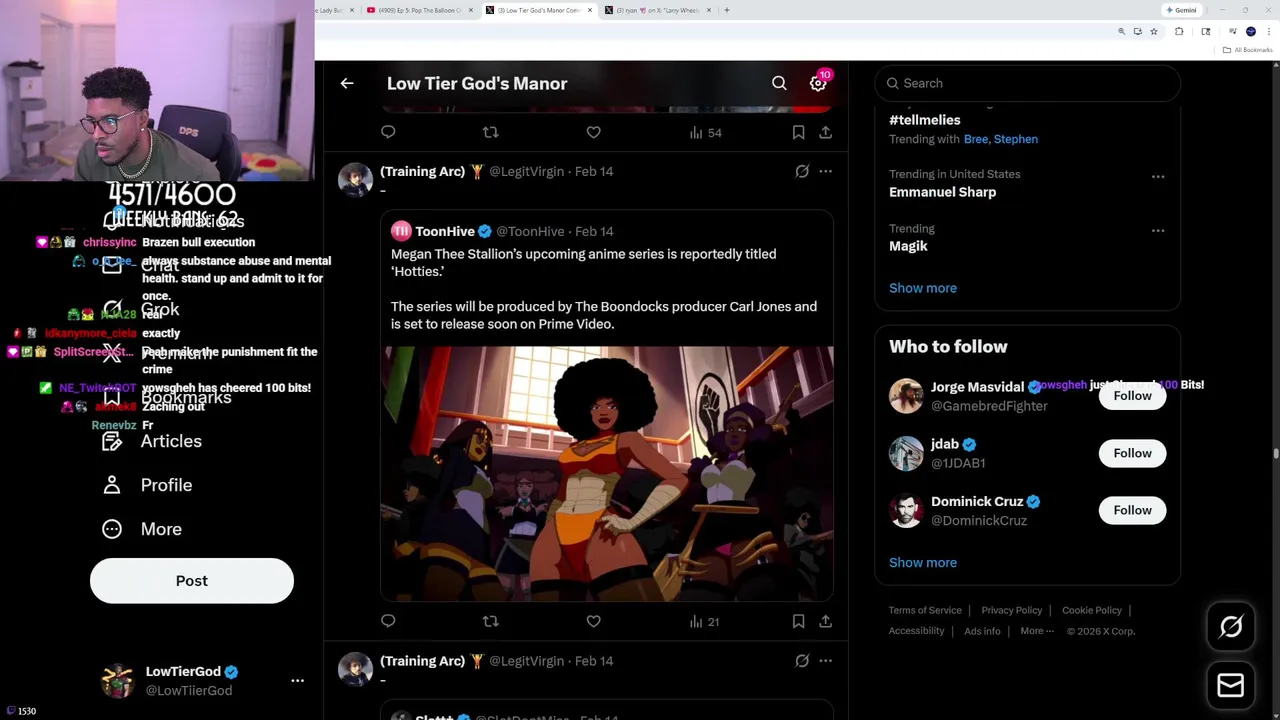The image size is (1280, 720).
Task: Follow jdab
Action: pos(1132,453)
